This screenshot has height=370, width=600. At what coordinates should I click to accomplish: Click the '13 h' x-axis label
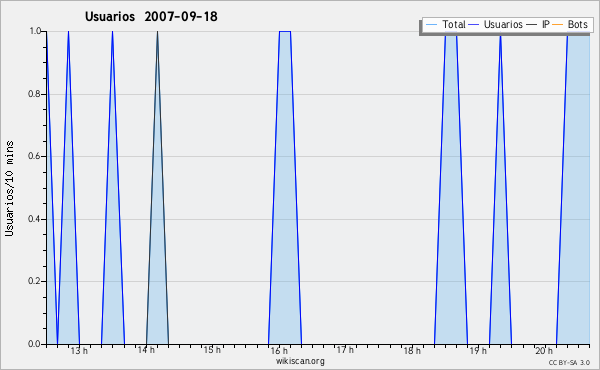point(79,350)
